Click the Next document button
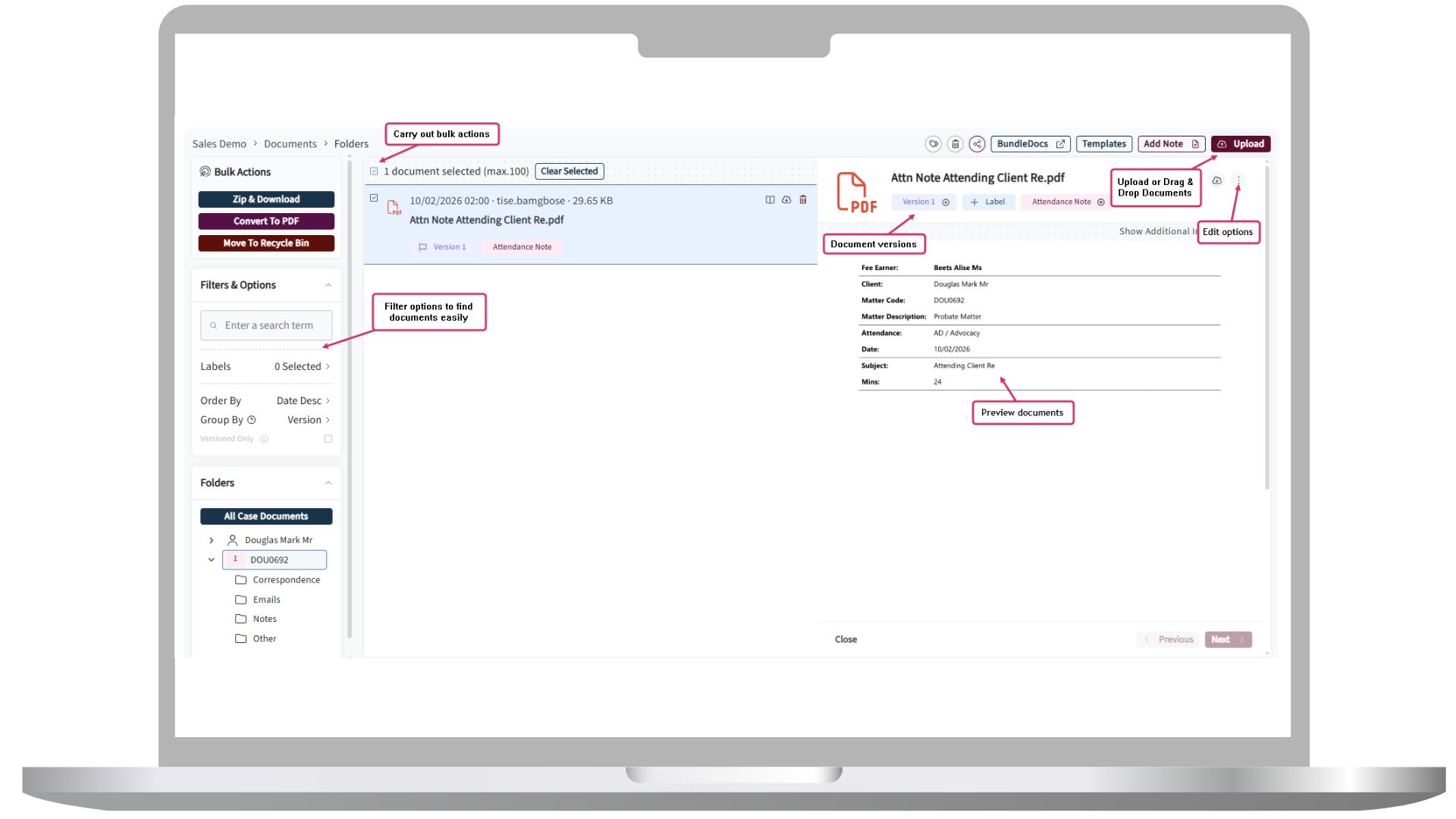This screenshot has width=1456, height=819. 1228,640
